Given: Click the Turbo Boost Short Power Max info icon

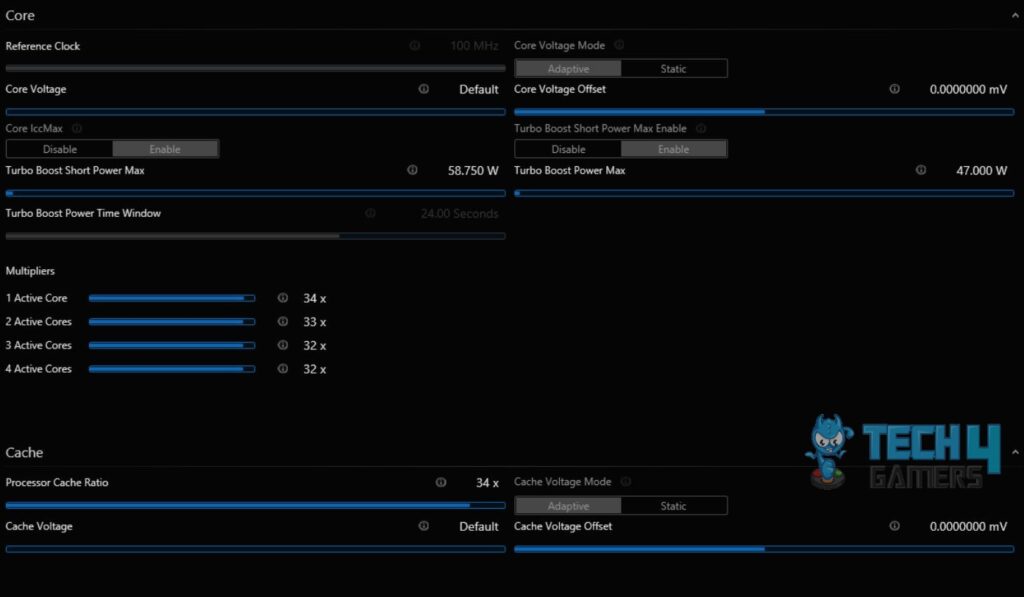Looking at the screenshot, I should pyautogui.click(x=412, y=170).
